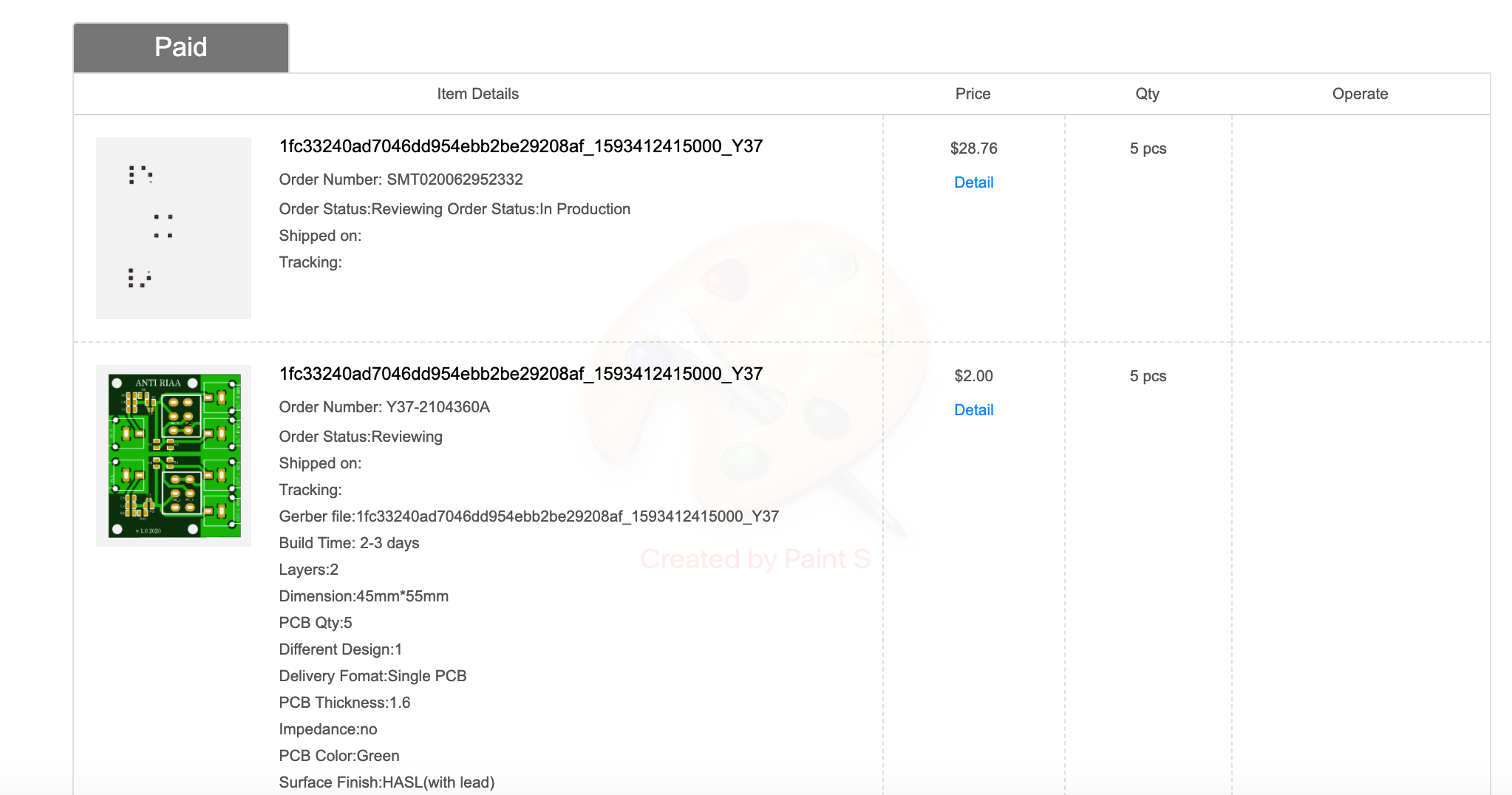The image size is (1512, 795).
Task: Click file name title of the SMT order
Action: click(521, 146)
